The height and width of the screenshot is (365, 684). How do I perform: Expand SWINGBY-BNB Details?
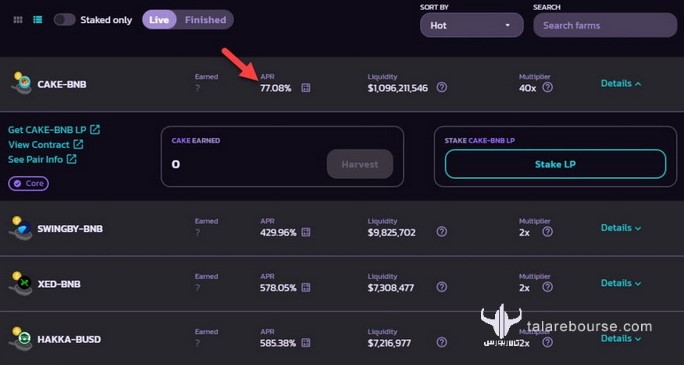(621, 228)
